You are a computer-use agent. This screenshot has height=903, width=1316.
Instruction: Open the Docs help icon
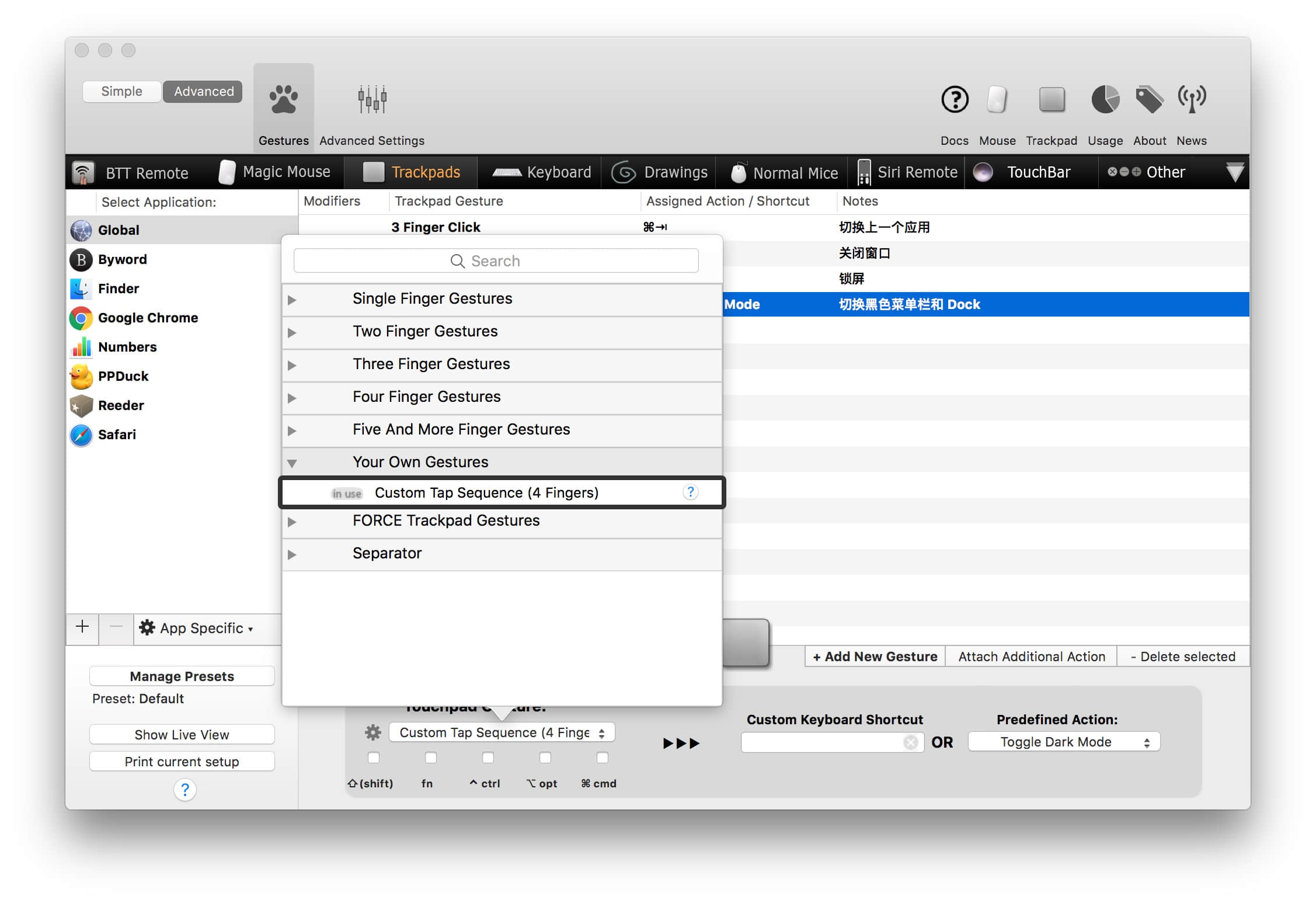(955, 100)
